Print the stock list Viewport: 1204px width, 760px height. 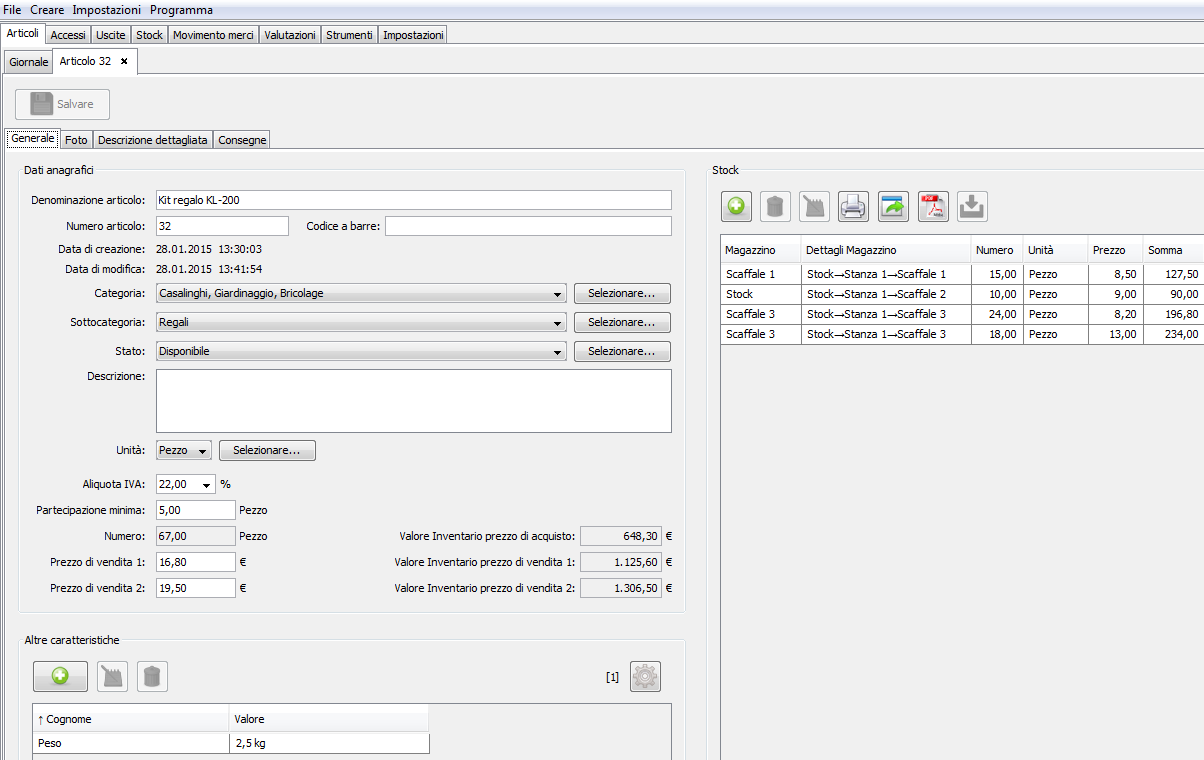click(853, 207)
